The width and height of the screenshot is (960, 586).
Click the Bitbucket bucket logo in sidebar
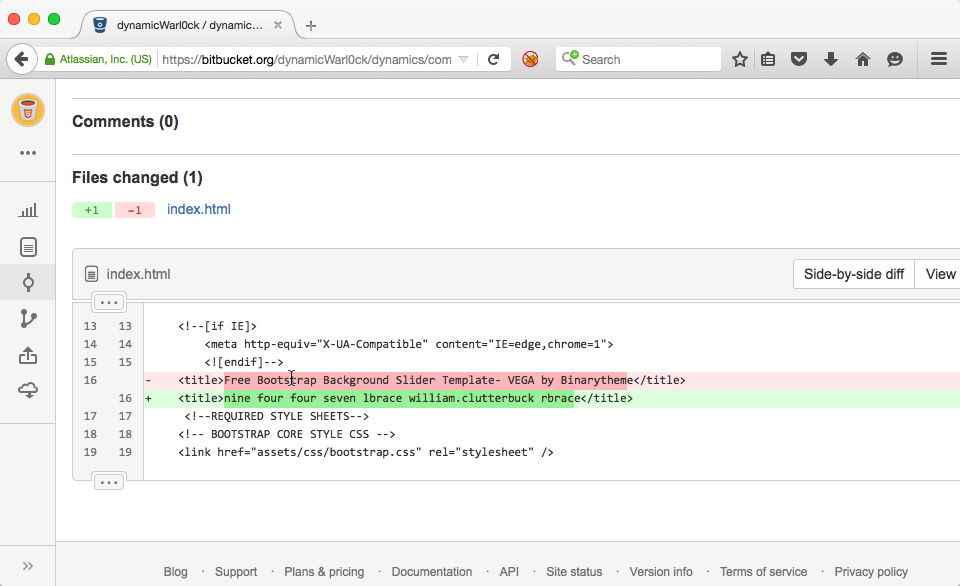(x=28, y=109)
